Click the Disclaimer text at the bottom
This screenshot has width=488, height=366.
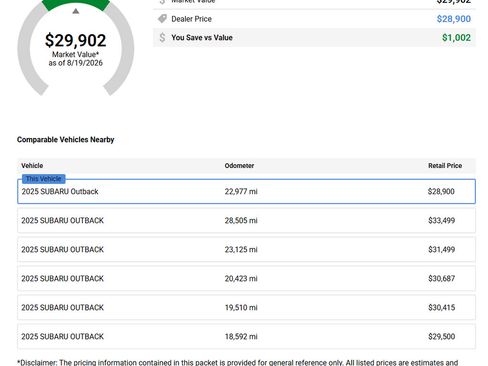pos(238,362)
